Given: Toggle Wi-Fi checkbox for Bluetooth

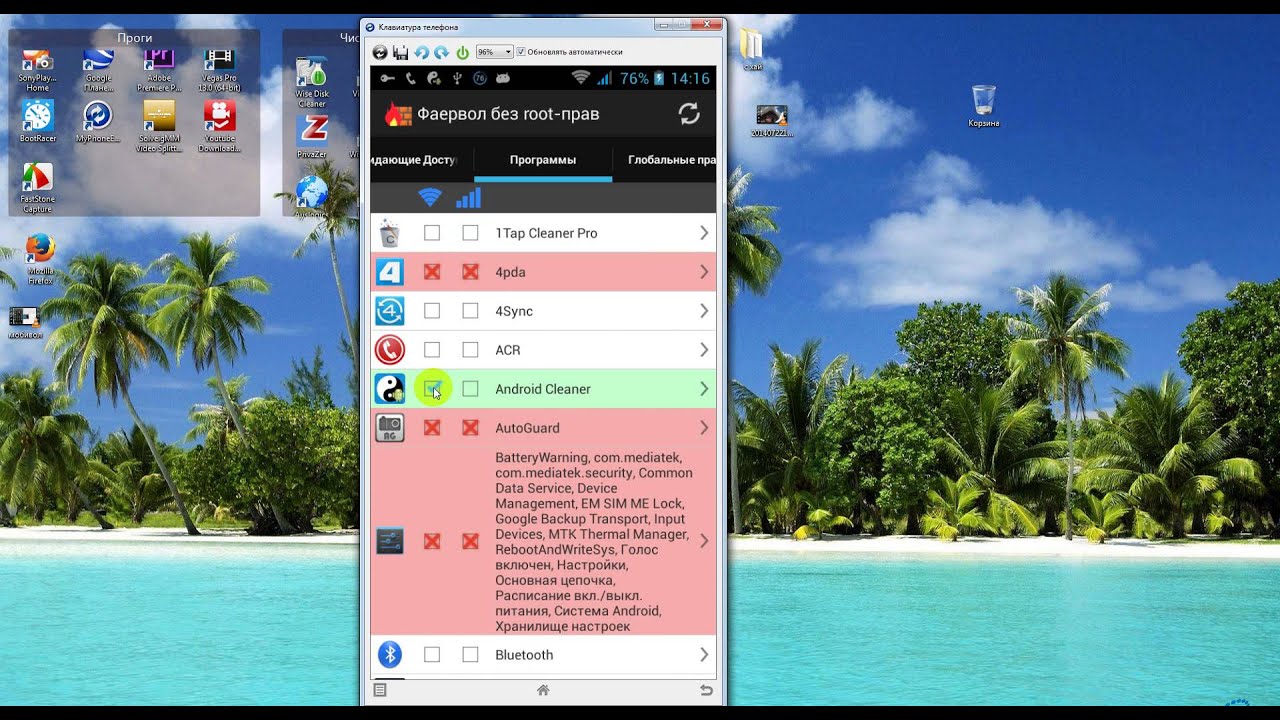Looking at the screenshot, I should (x=432, y=655).
